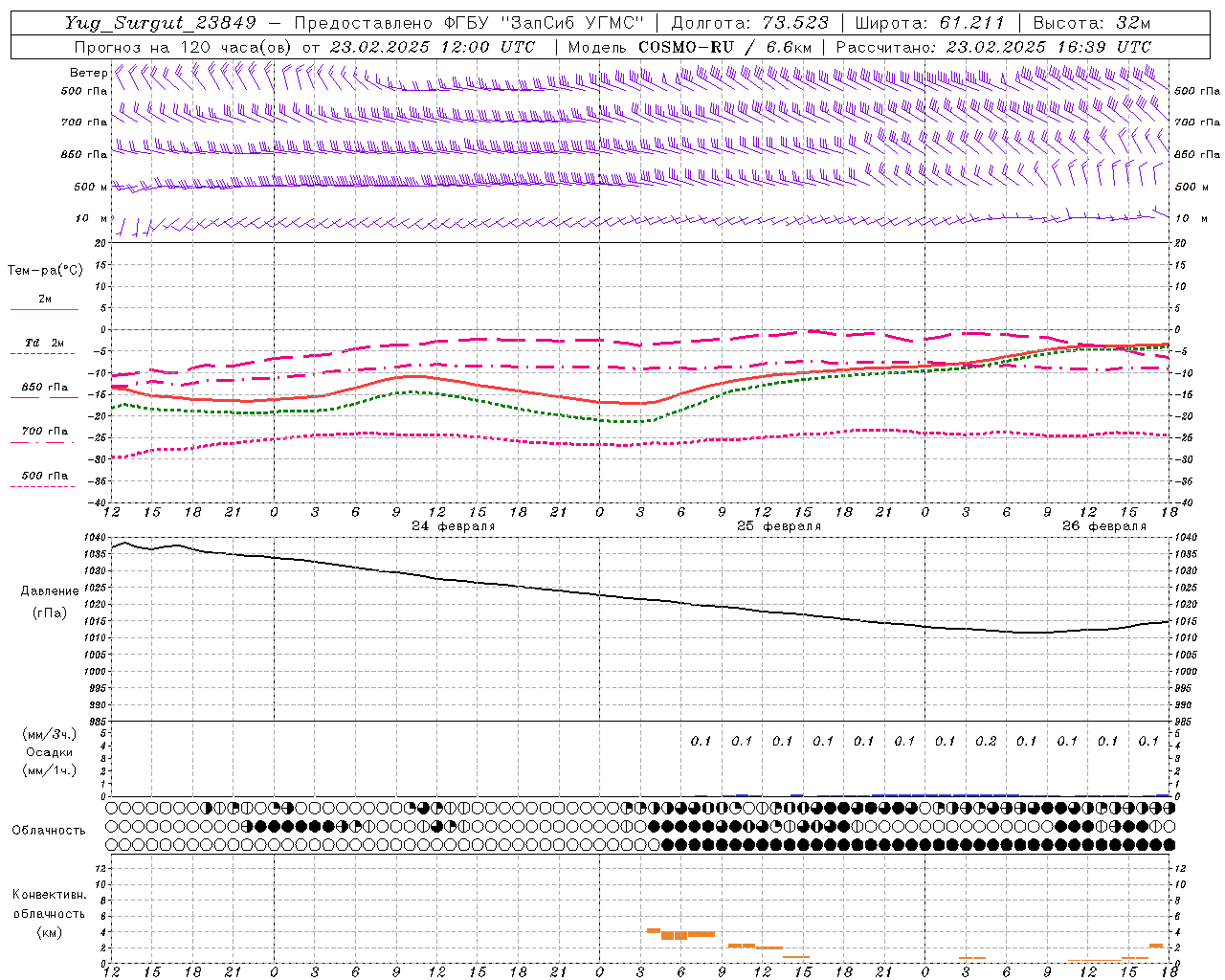This screenshot has height=980, width=1225.
Task: Click the 500 м wind level label on left
Action: [x=91, y=187]
